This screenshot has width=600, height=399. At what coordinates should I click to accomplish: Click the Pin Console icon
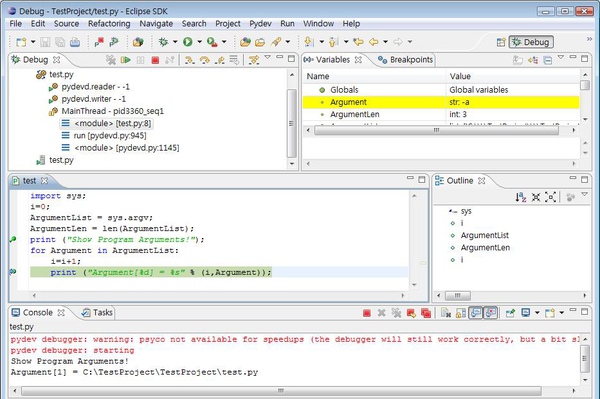tap(510, 313)
